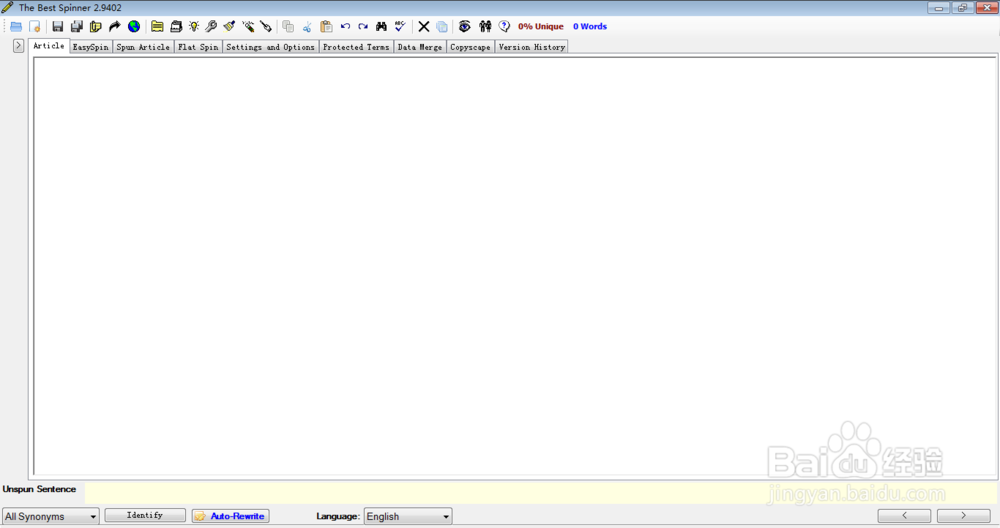Click the blue globe icon
This screenshot has height=528, width=1000.
coord(134,27)
